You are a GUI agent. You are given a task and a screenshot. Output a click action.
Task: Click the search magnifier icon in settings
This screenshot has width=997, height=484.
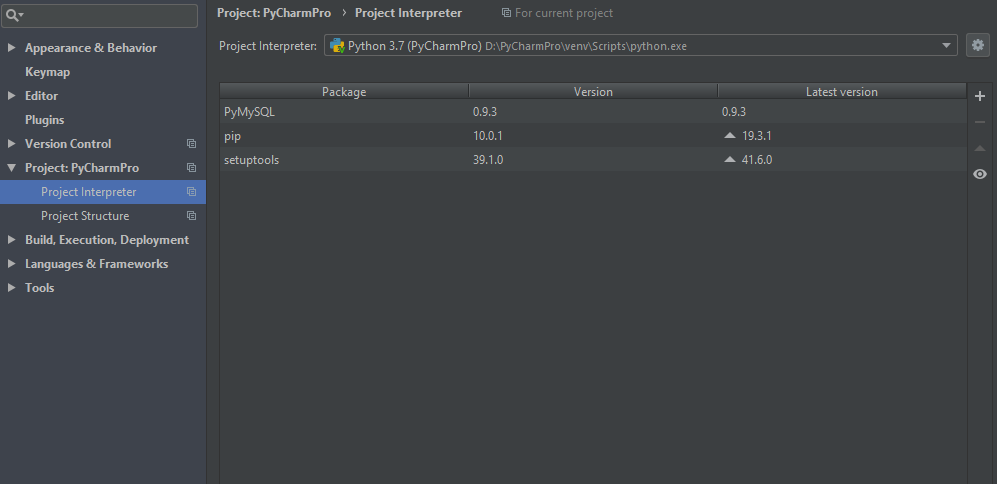click(12, 15)
